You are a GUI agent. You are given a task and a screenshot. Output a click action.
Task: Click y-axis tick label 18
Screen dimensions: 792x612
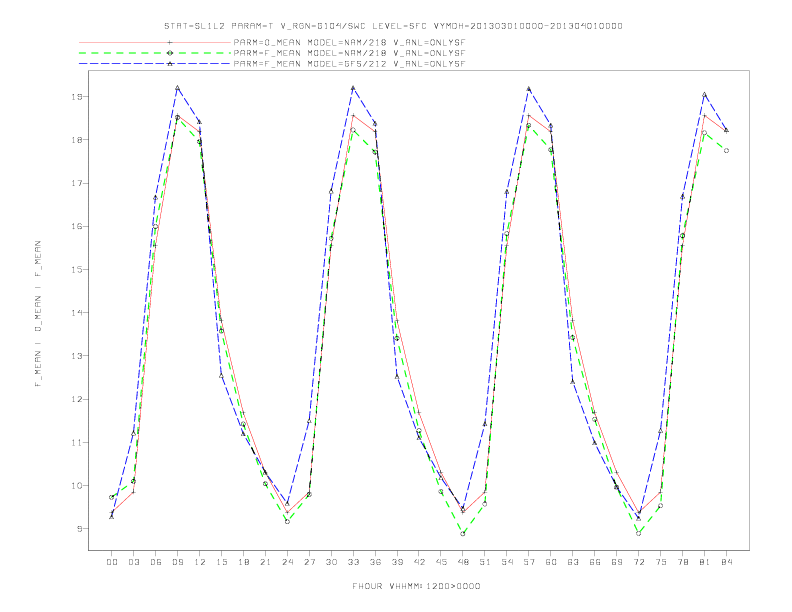coord(77,140)
